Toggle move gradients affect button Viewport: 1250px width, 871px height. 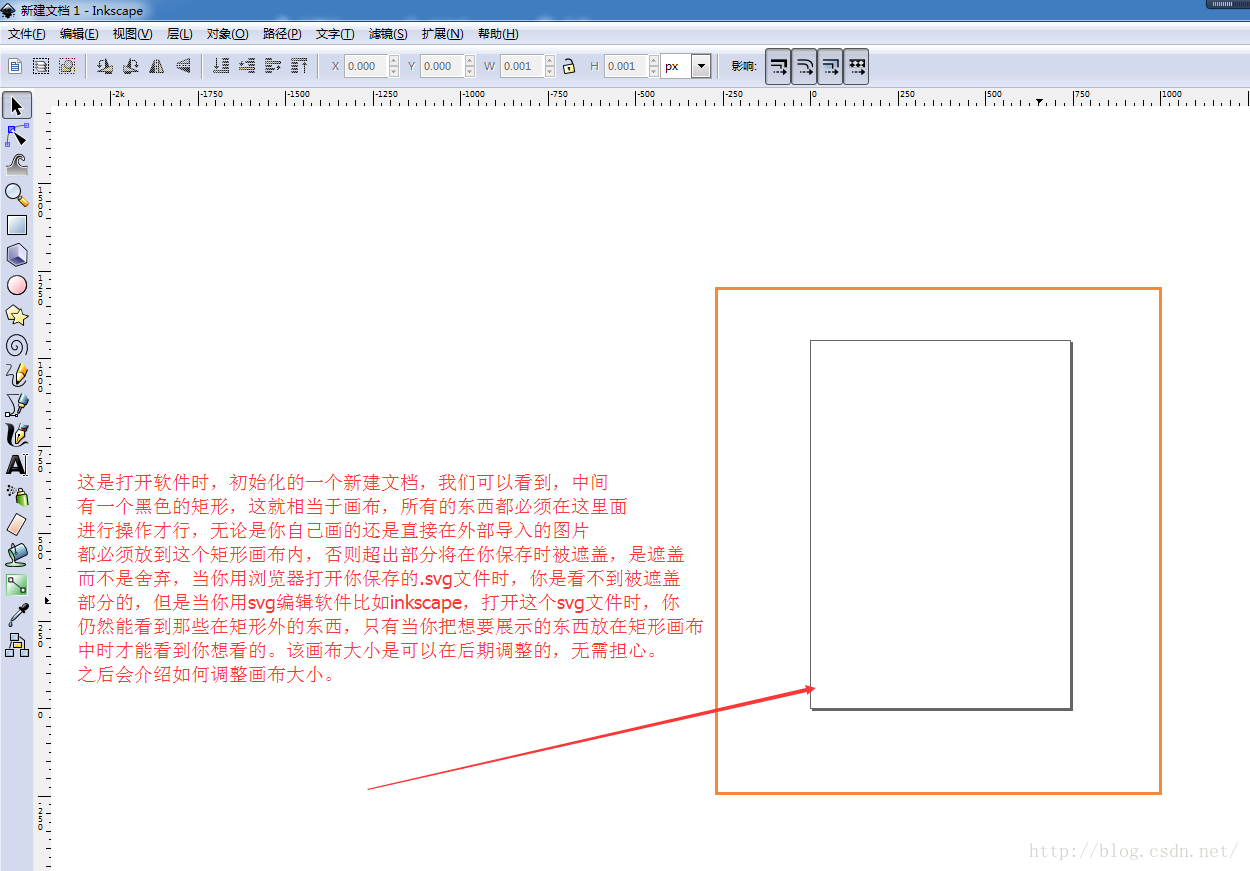tap(830, 67)
